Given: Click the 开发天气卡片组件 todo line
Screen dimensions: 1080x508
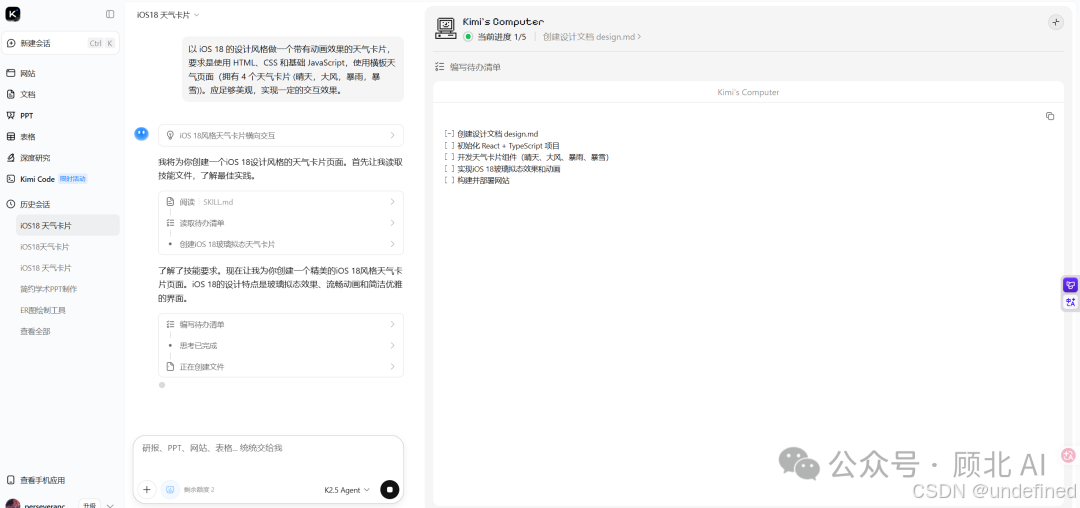Looking at the screenshot, I should [527, 157].
